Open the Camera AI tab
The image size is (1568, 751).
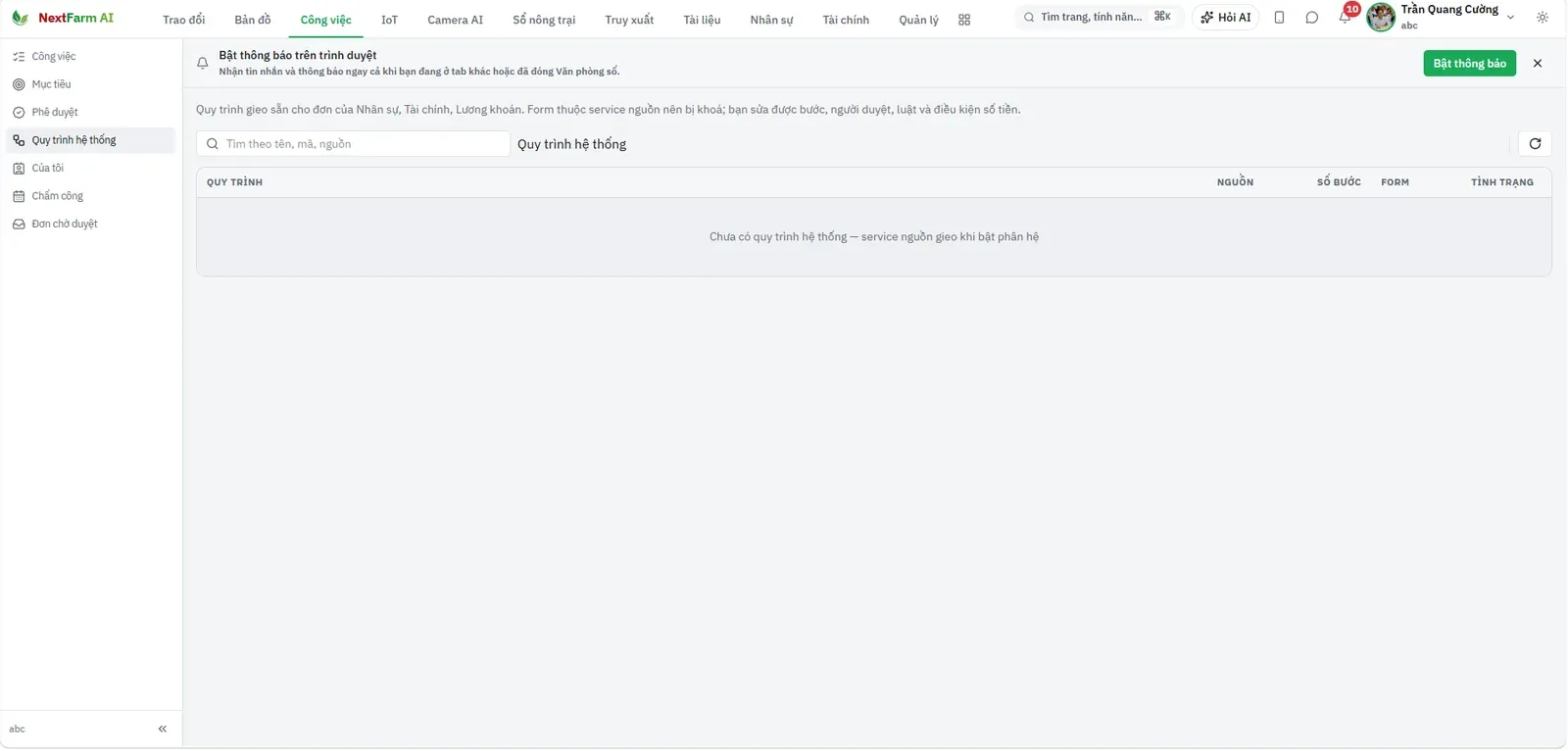(455, 20)
